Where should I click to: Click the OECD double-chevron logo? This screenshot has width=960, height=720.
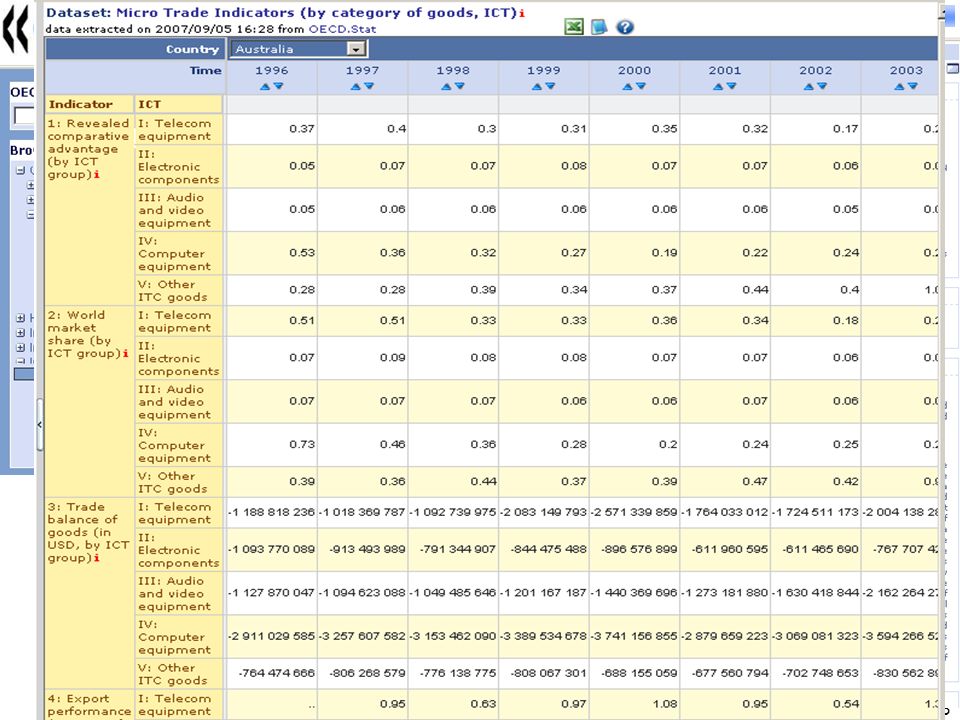17,29
